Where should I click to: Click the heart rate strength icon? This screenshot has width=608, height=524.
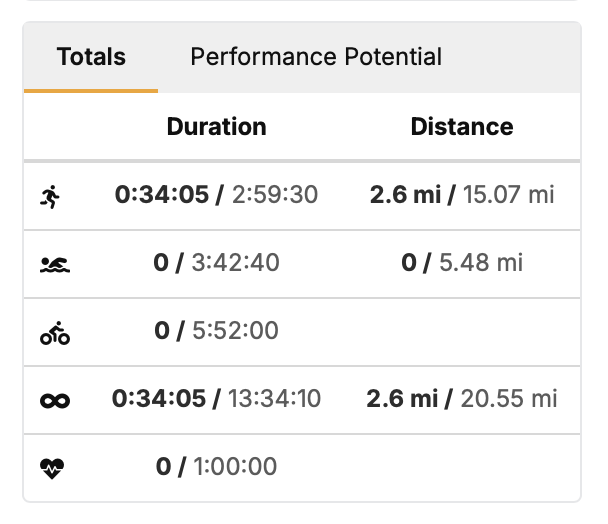click(x=52, y=469)
